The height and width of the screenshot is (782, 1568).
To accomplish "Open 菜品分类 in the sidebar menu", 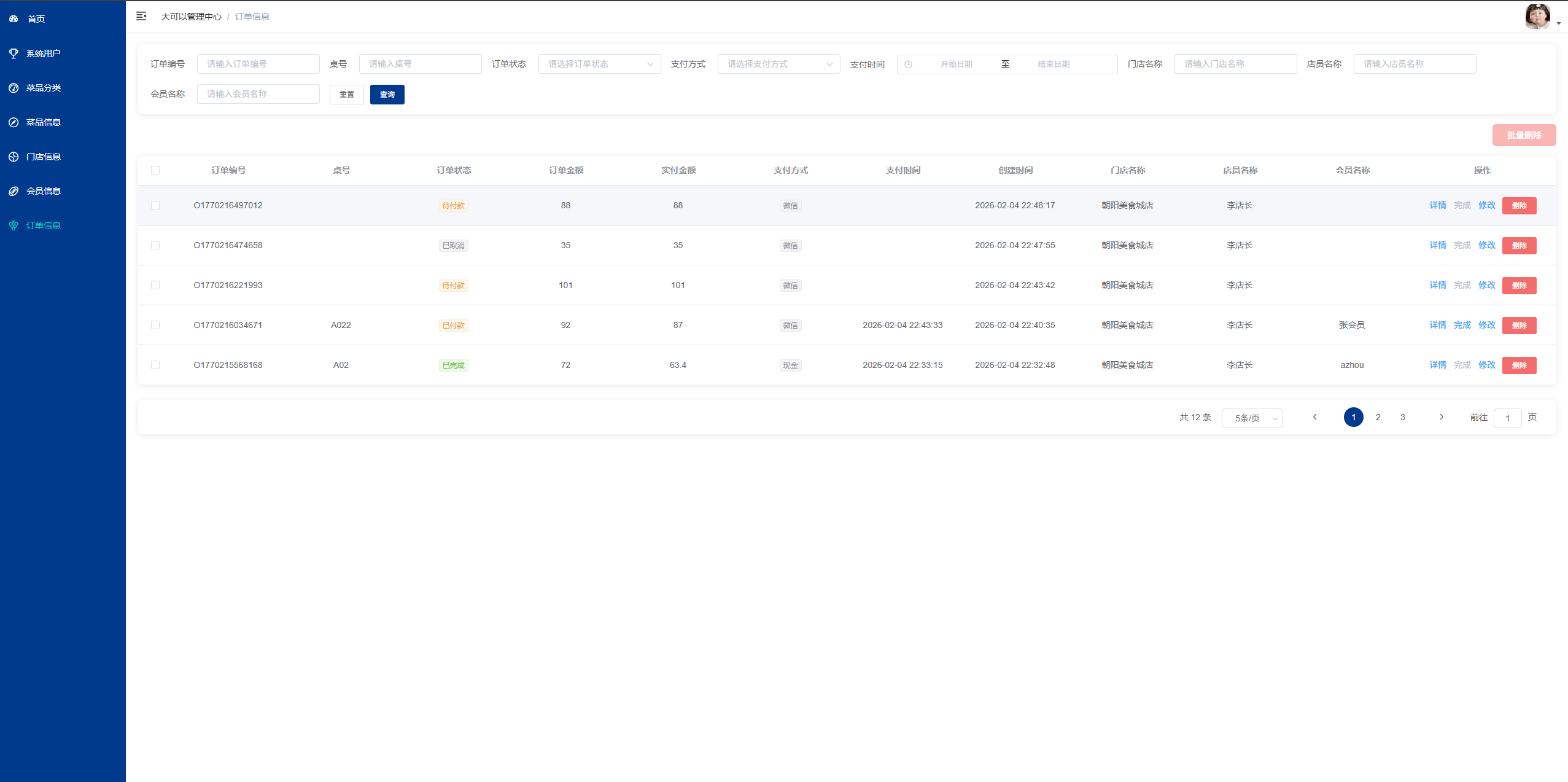I will pyautogui.click(x=43, y=88).
